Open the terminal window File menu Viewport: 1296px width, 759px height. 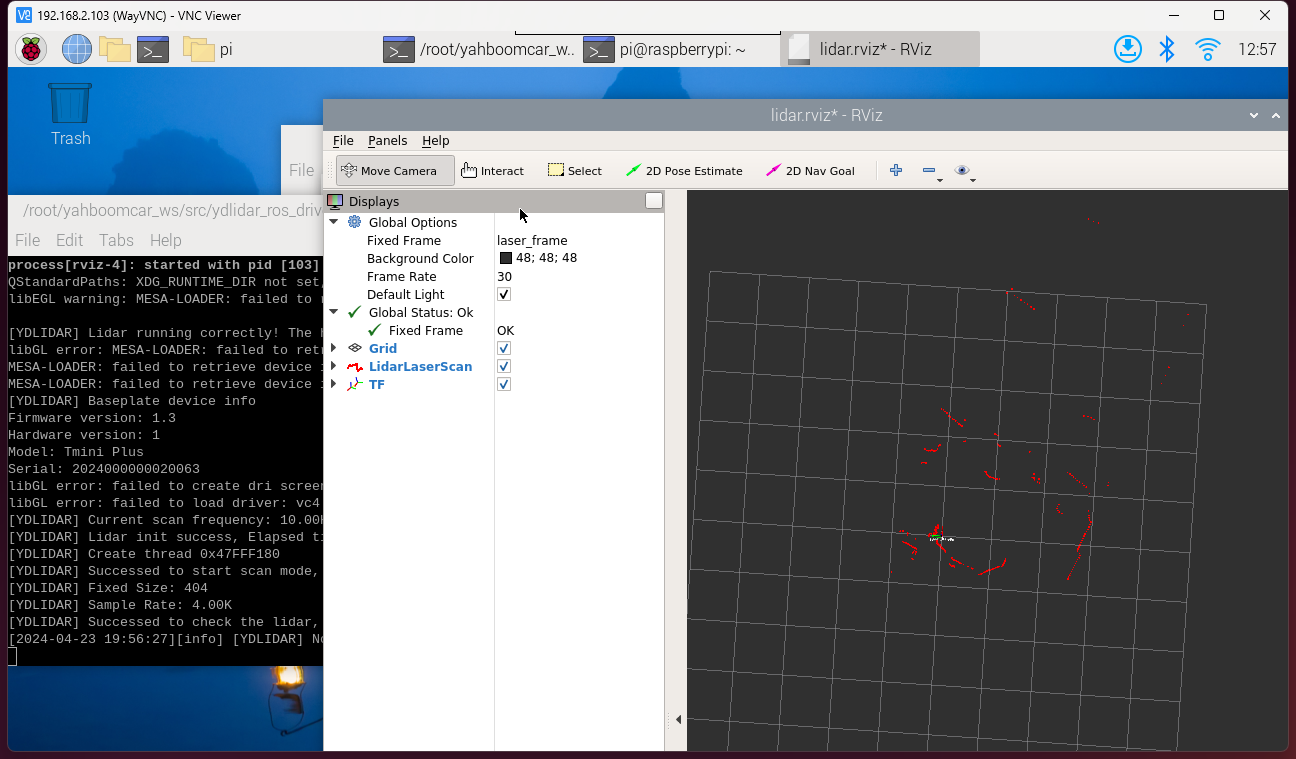pyautogui.click(x=27, y=240)
